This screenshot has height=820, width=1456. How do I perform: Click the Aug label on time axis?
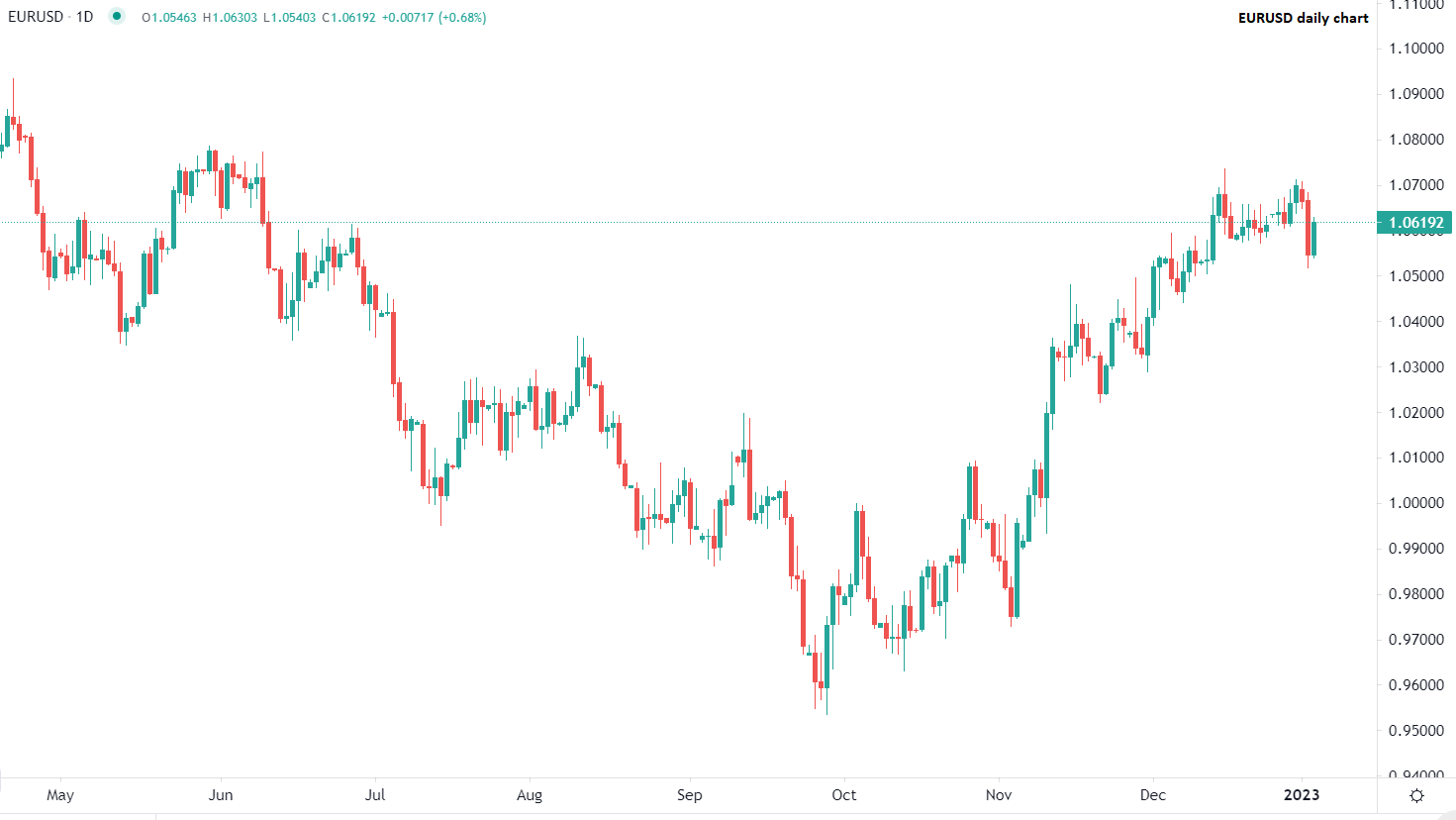point(530,795)
